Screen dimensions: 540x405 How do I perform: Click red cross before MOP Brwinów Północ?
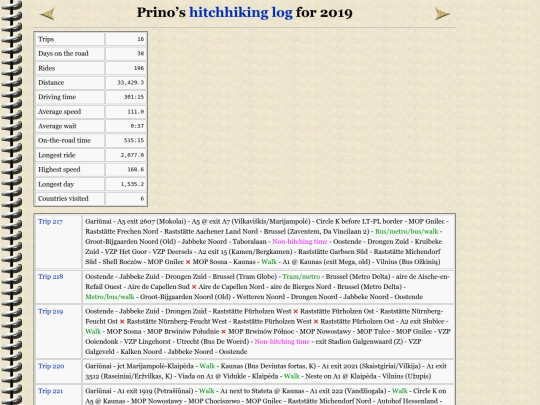coord(224,332)
